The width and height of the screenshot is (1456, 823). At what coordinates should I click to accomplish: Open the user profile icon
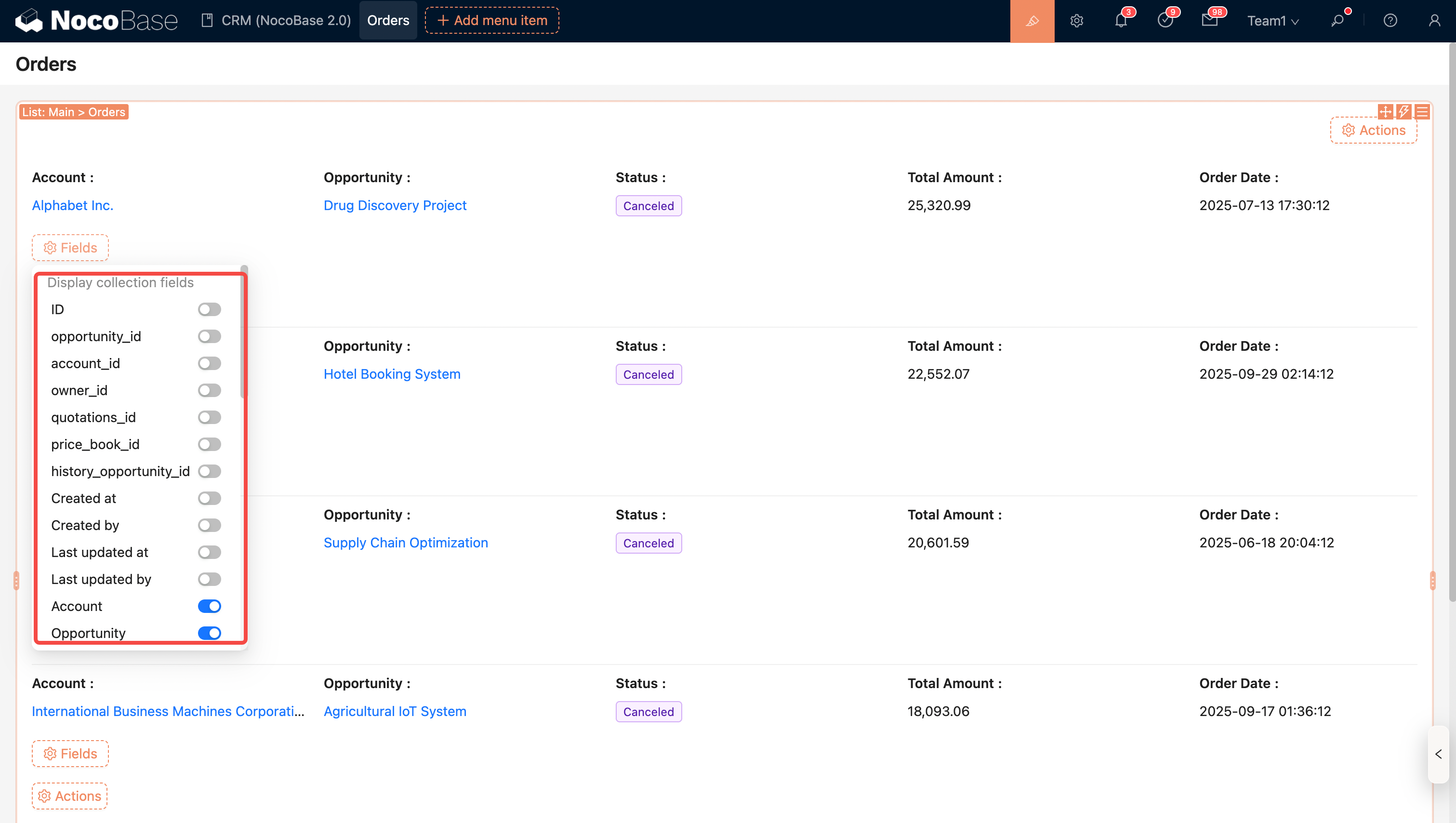(1434, 21)
